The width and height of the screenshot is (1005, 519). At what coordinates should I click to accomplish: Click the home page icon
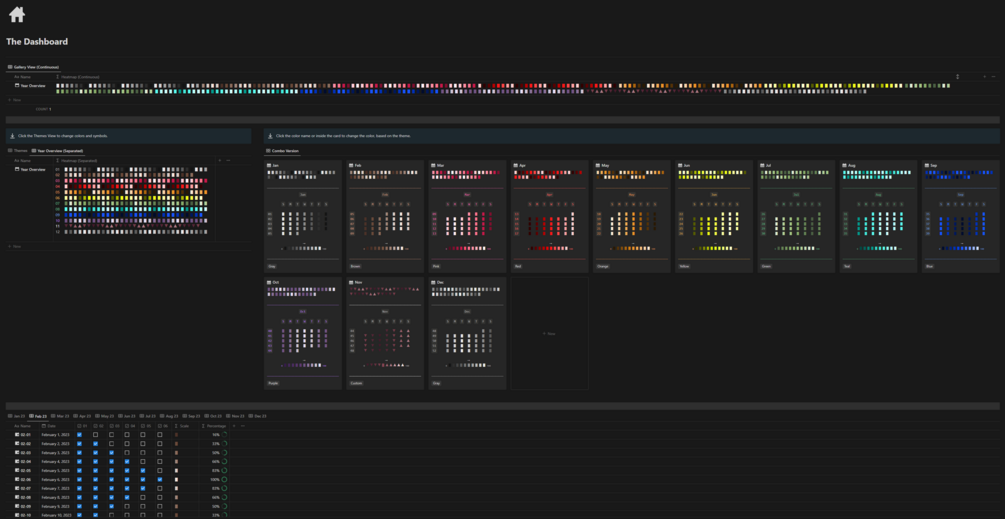click(x=17, y=13)
